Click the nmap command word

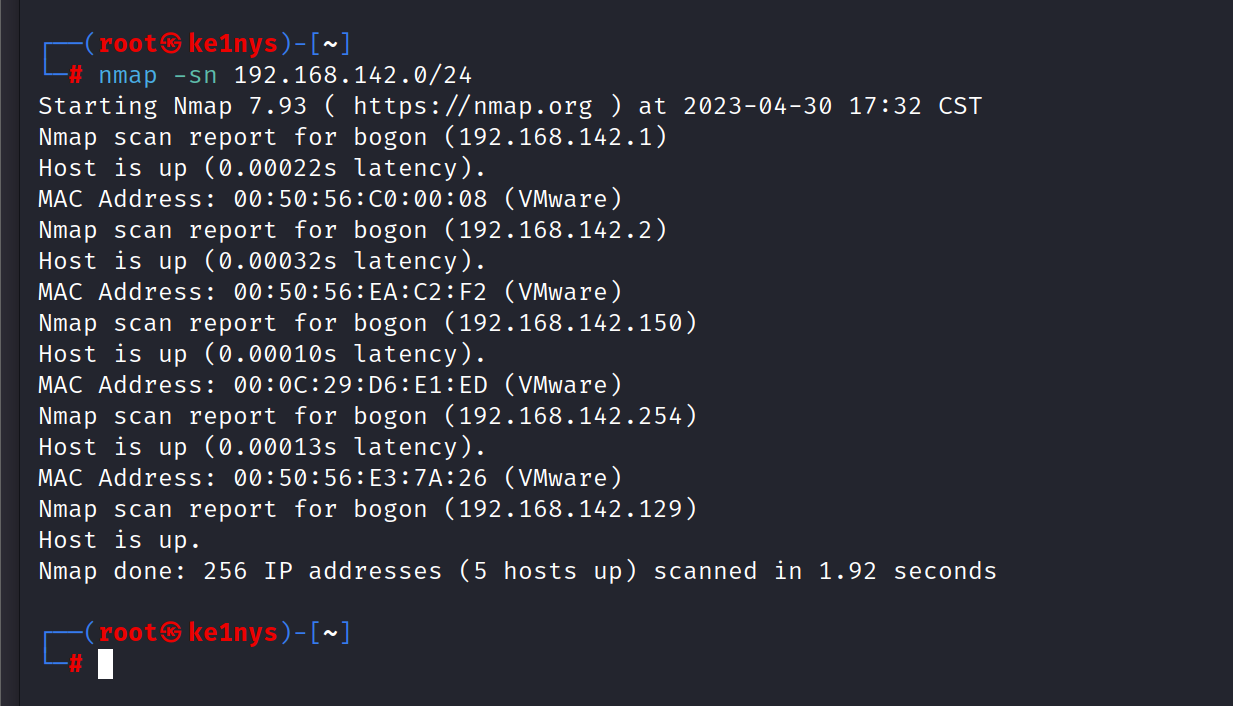[127, 75]
